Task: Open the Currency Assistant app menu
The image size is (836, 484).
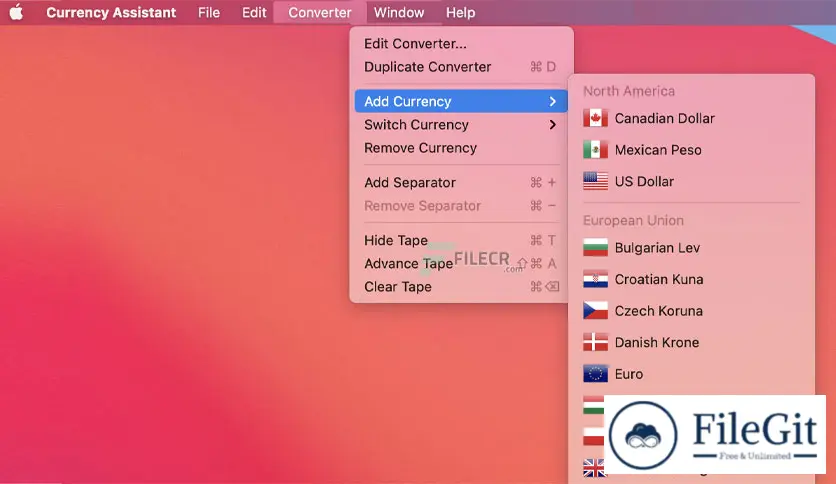Action: pyautogui.click(x=111, y=12)
